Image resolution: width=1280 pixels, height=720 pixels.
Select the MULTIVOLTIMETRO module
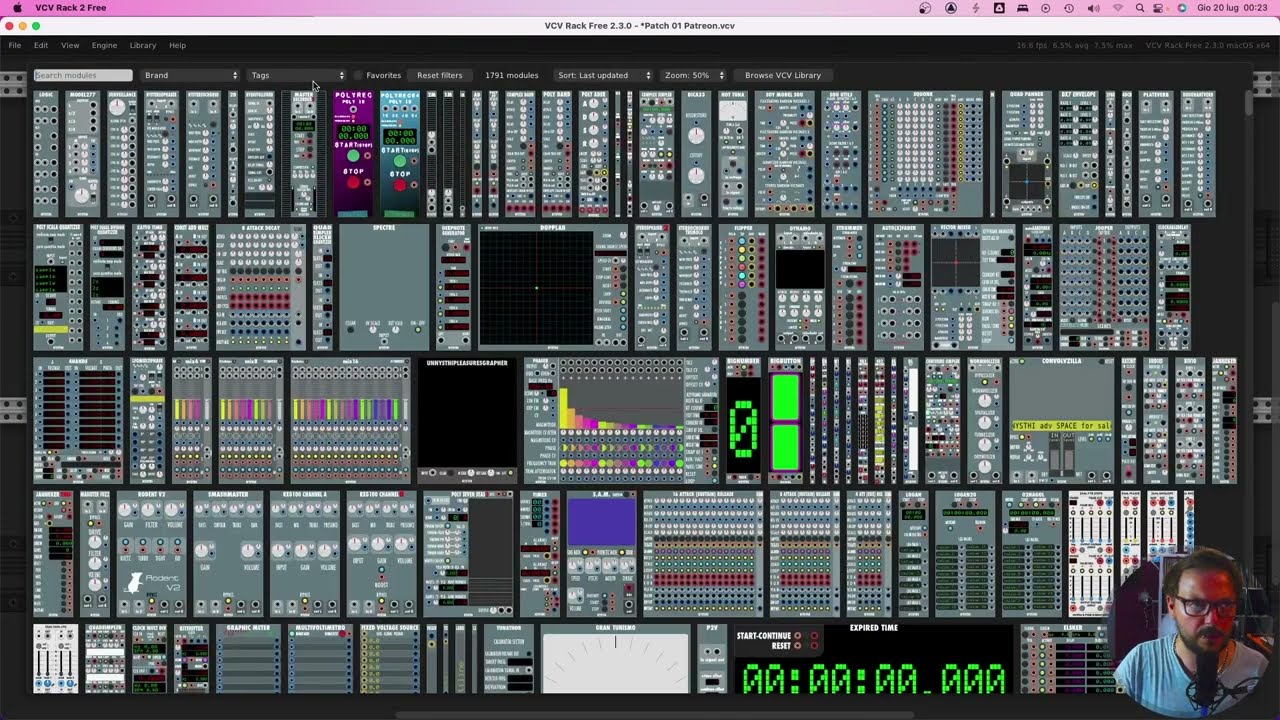pos(320,659)
